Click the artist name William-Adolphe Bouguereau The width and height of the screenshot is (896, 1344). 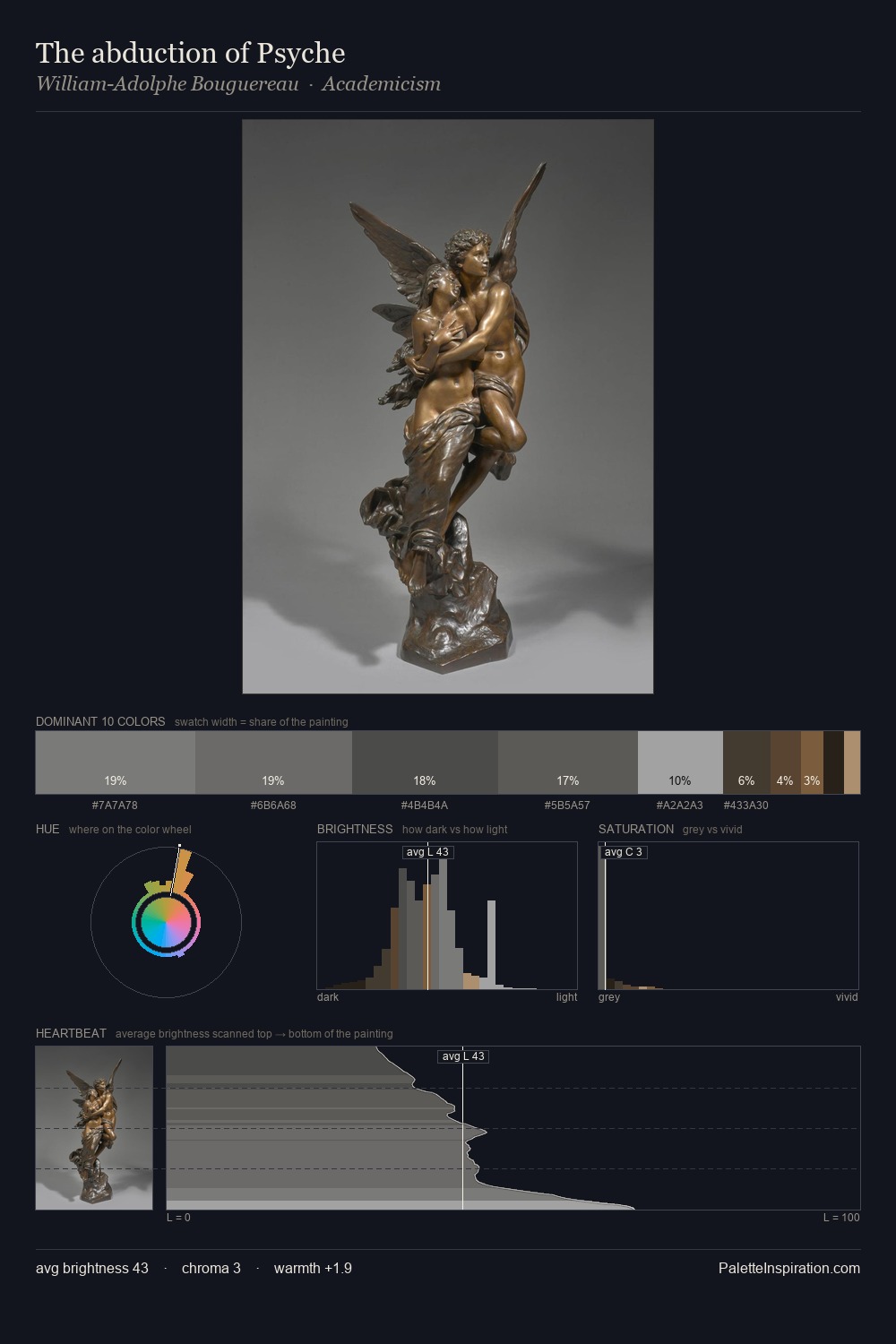(167, 84)
